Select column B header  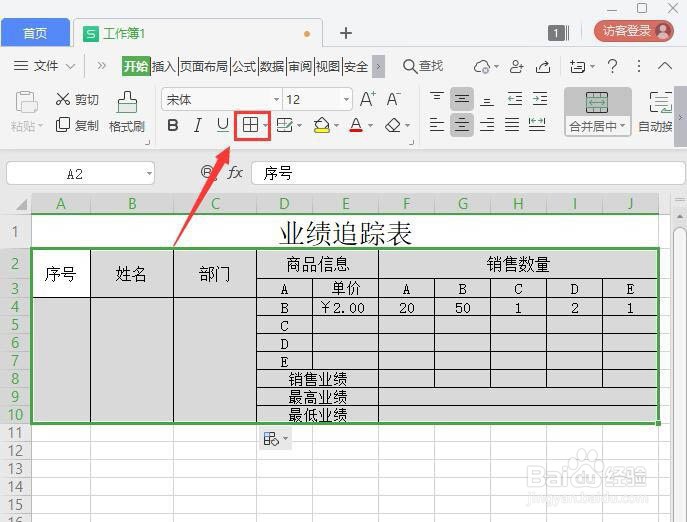click(x=132, y=204)
